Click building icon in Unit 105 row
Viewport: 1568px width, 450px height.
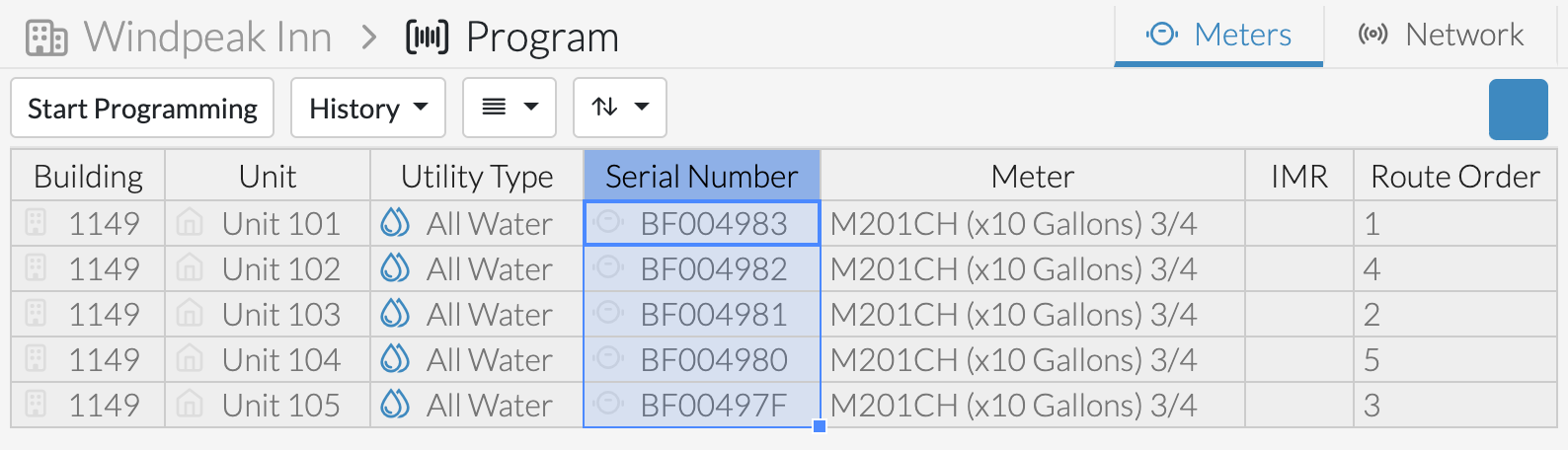click(36, 404)
